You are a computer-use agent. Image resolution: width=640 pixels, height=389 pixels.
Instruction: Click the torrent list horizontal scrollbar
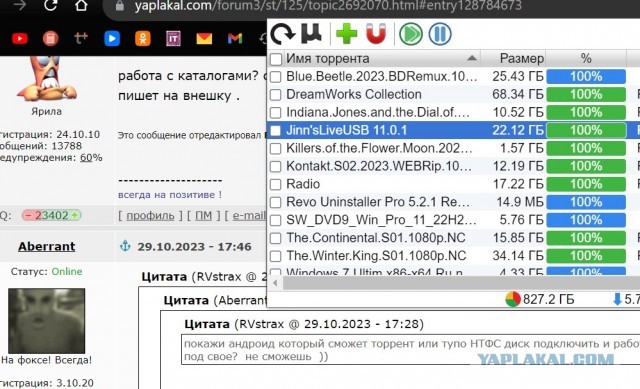tap(461, 283)
